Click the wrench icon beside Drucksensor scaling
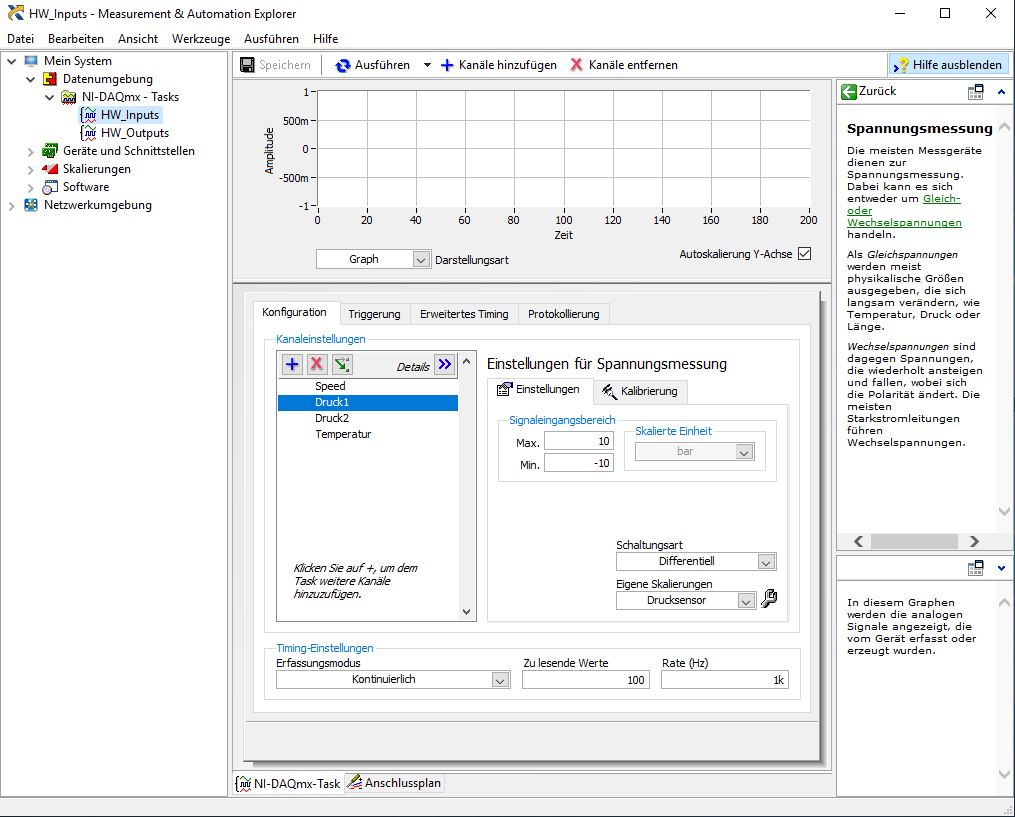 point(769,600)
